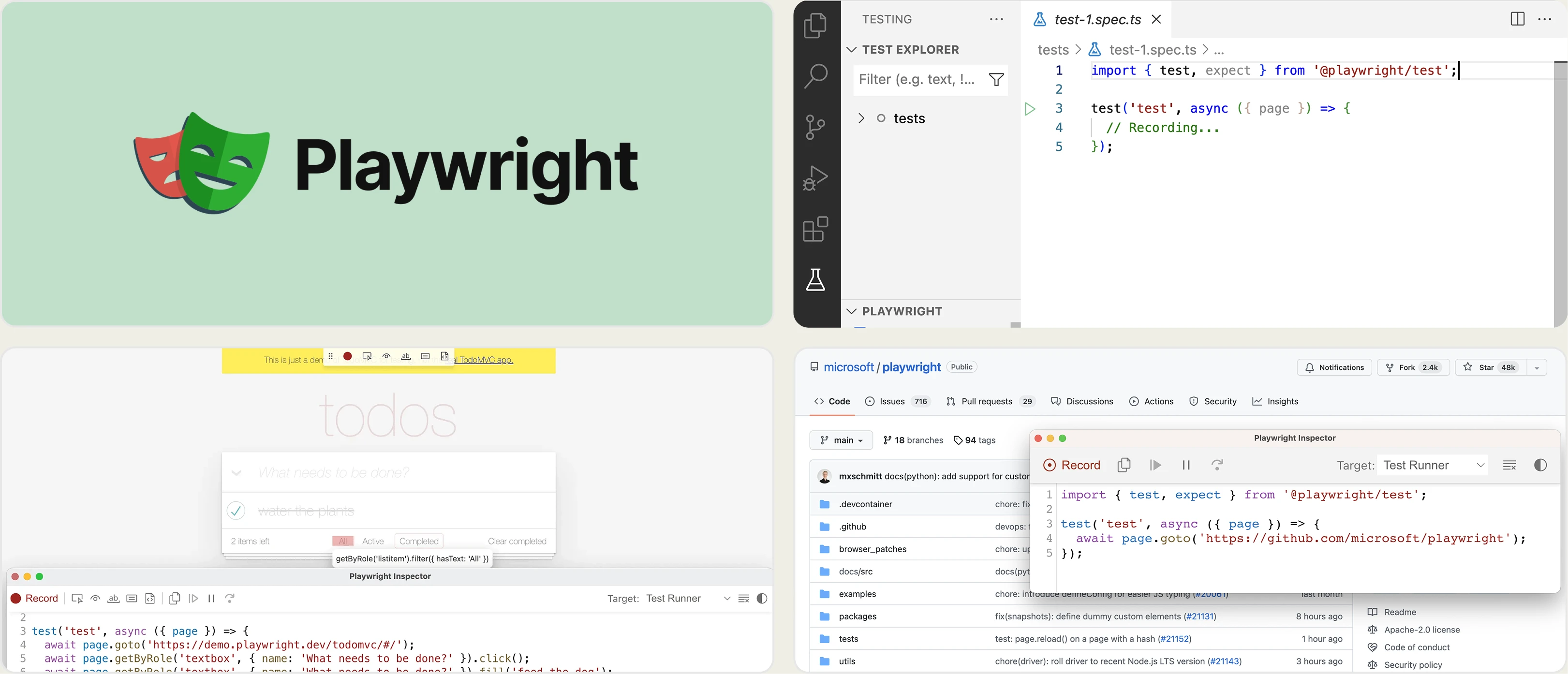
Task: Click Step over in the todos Playwright Inspector
Action: point(230,599)
